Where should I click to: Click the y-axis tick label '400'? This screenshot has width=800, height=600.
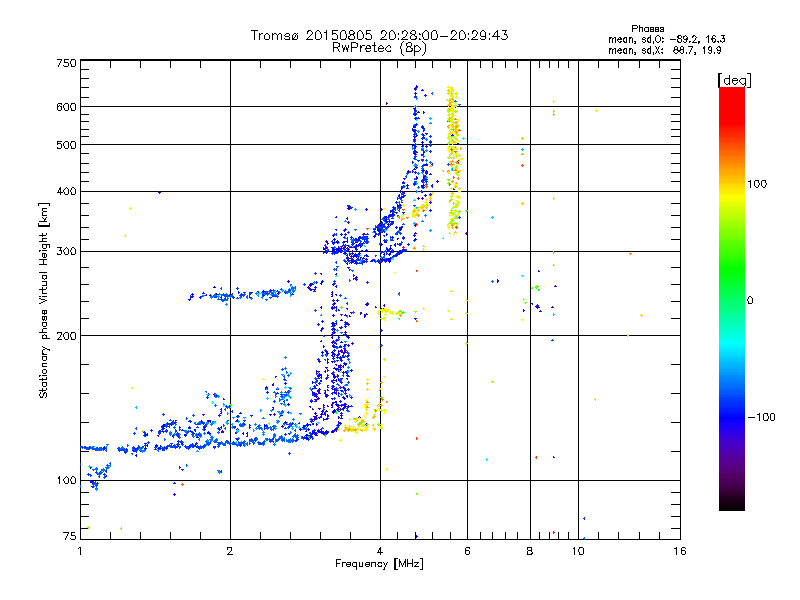[x=66, y=192]
